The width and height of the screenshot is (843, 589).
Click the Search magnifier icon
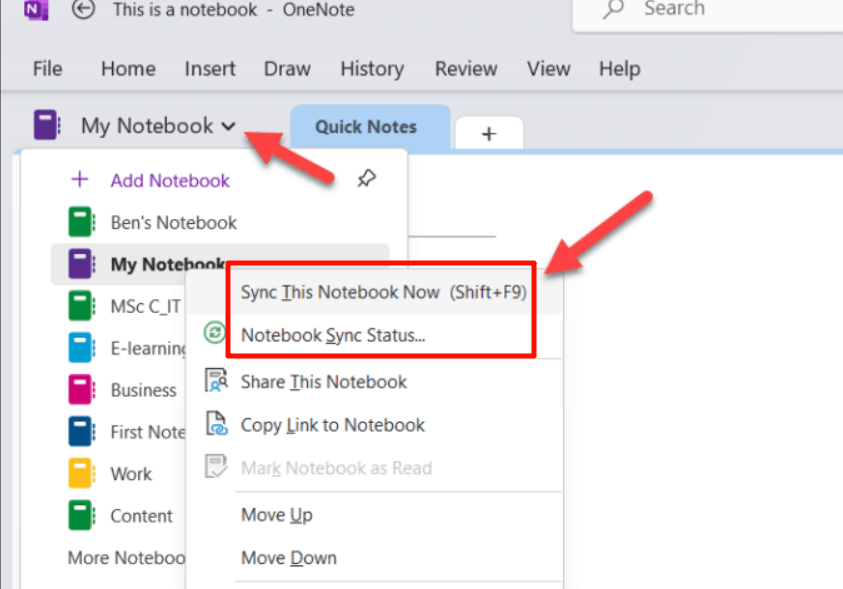click(613, 9)
